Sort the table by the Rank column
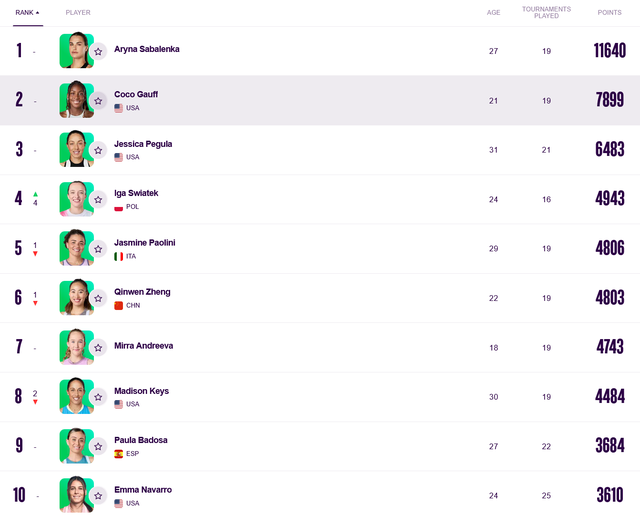 [28, 13]
